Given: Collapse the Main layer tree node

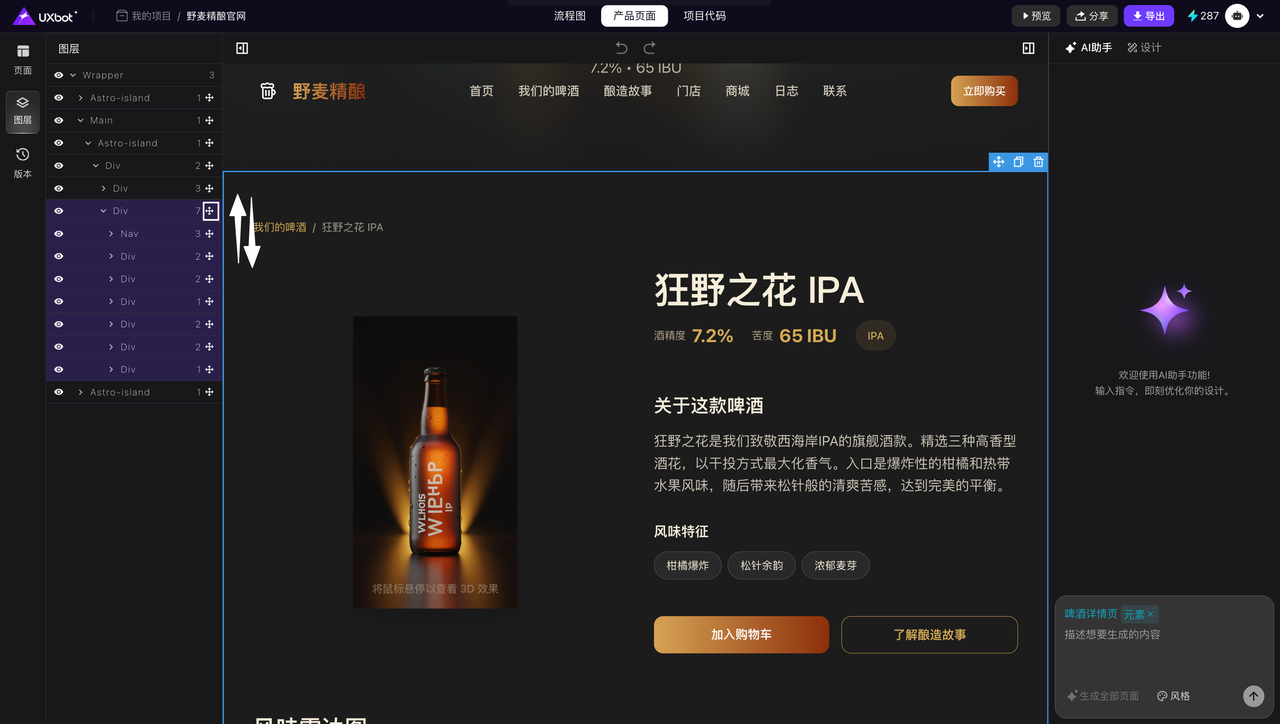Looking at the screenshot, I should 80,120.
